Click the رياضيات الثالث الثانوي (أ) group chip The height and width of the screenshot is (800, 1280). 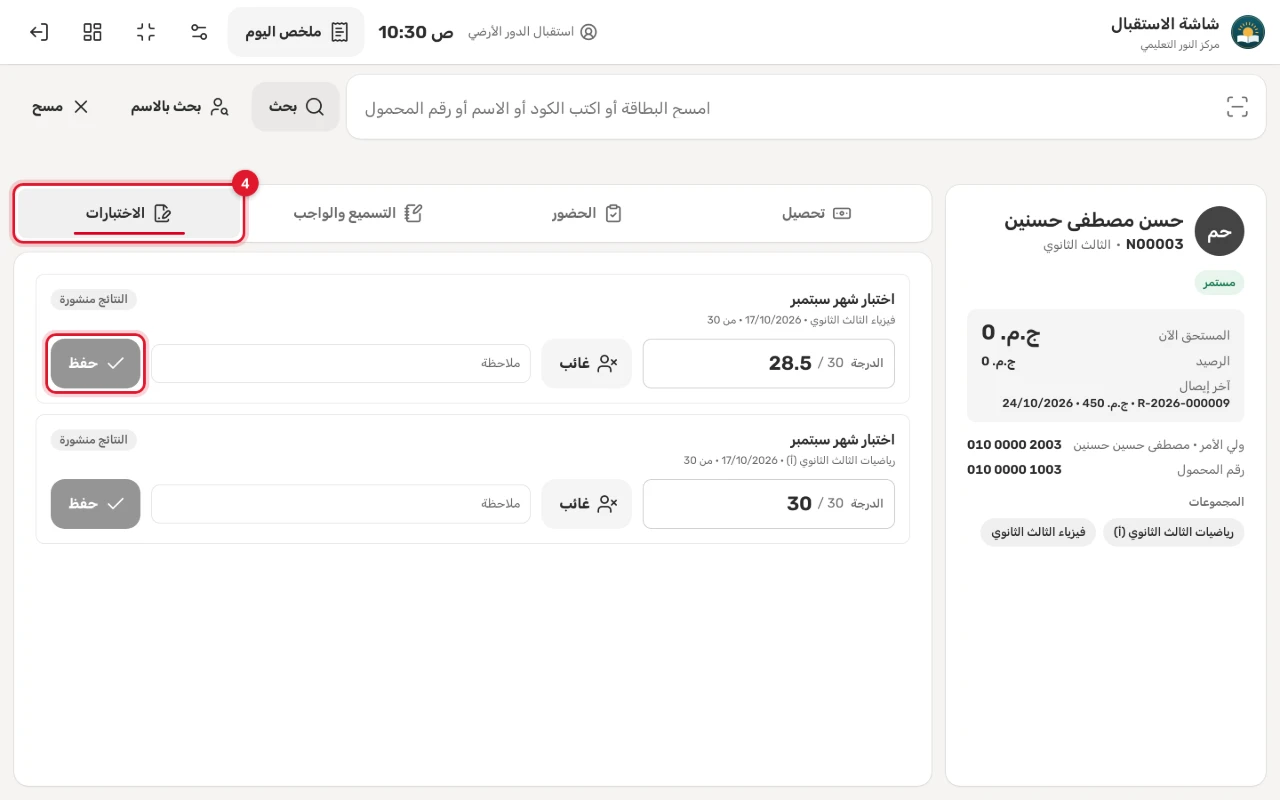pyautogui.click(x=1174, y=532)
